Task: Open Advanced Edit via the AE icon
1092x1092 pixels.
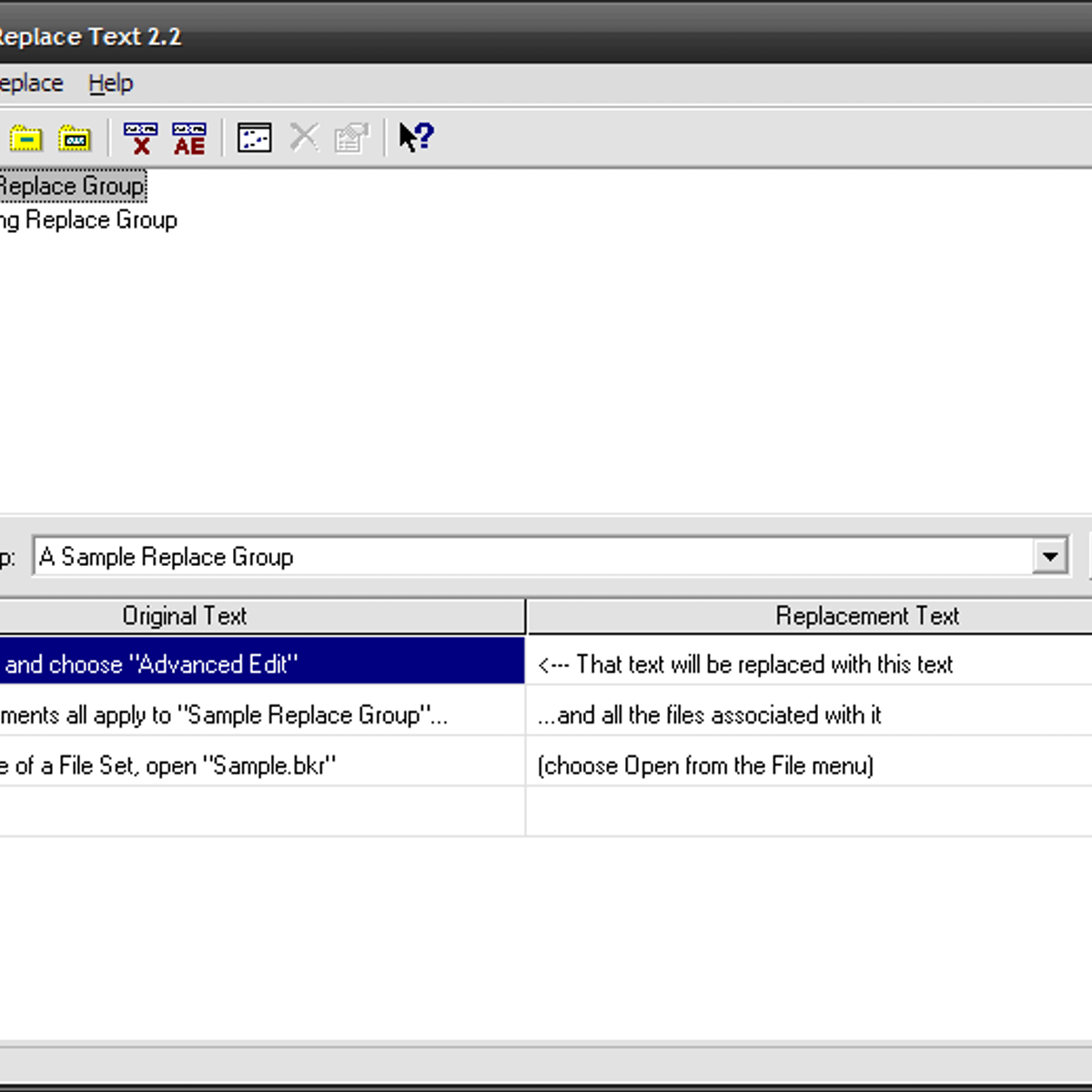Action: click(x=189, y=138)
